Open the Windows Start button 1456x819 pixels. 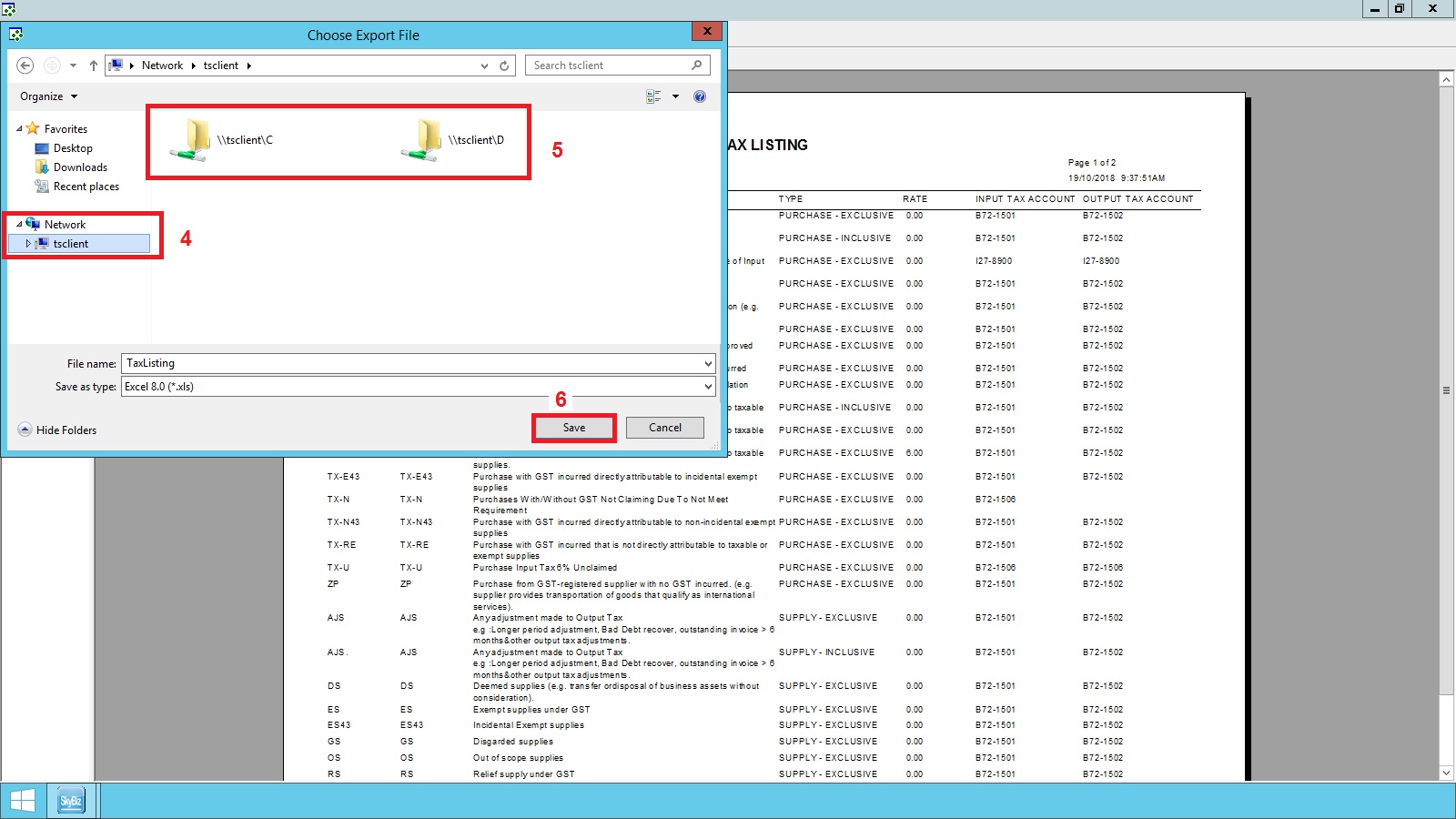[22, 801]
